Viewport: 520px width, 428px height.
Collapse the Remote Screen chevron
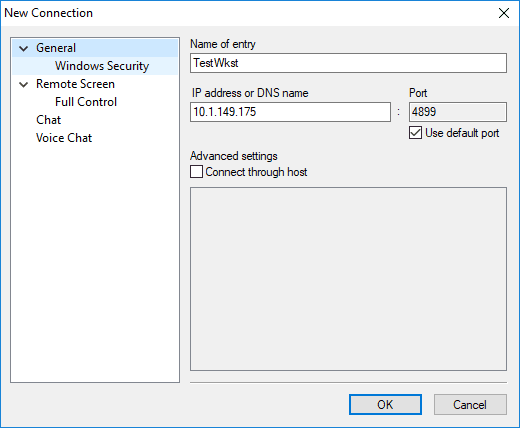pyautogui.click(x=23, y=85)
